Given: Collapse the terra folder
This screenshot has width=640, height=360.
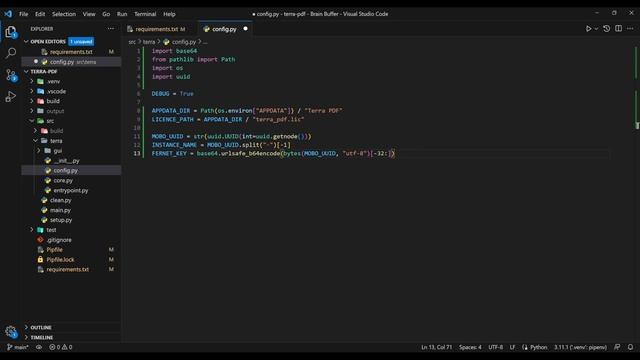Looking at the screenshot, I should point(36,141).
